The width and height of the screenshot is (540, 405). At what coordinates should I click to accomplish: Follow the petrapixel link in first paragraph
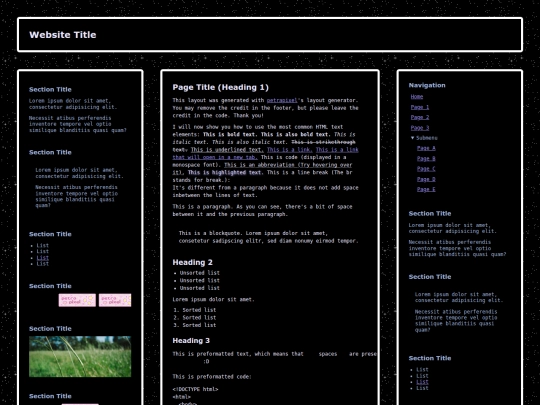(x=282, y=100)
